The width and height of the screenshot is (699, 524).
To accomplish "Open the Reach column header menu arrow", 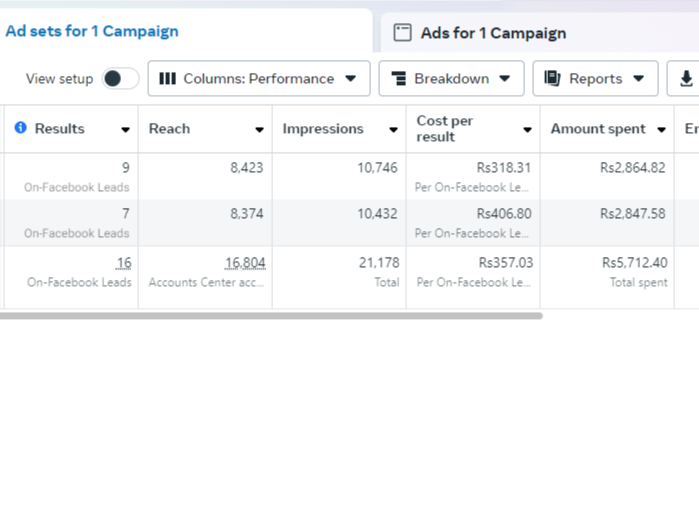I will click(x=259, y=130).
